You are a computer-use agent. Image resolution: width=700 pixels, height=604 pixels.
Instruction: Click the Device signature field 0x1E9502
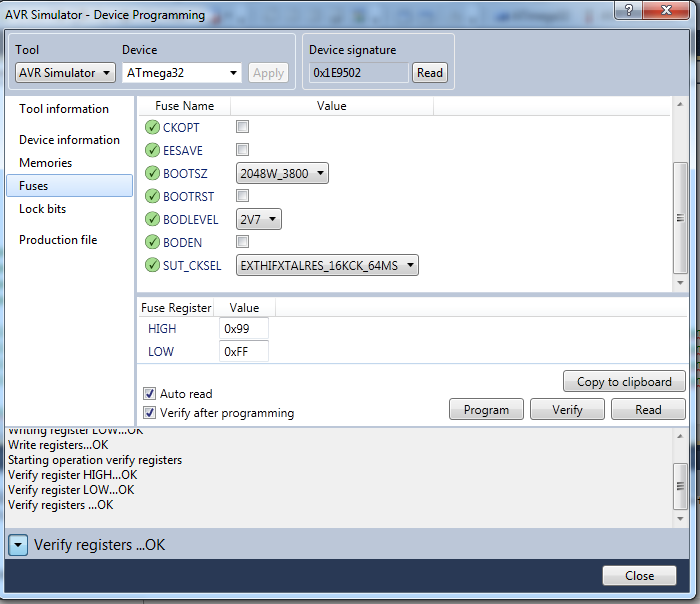click(x=358, y=73)
